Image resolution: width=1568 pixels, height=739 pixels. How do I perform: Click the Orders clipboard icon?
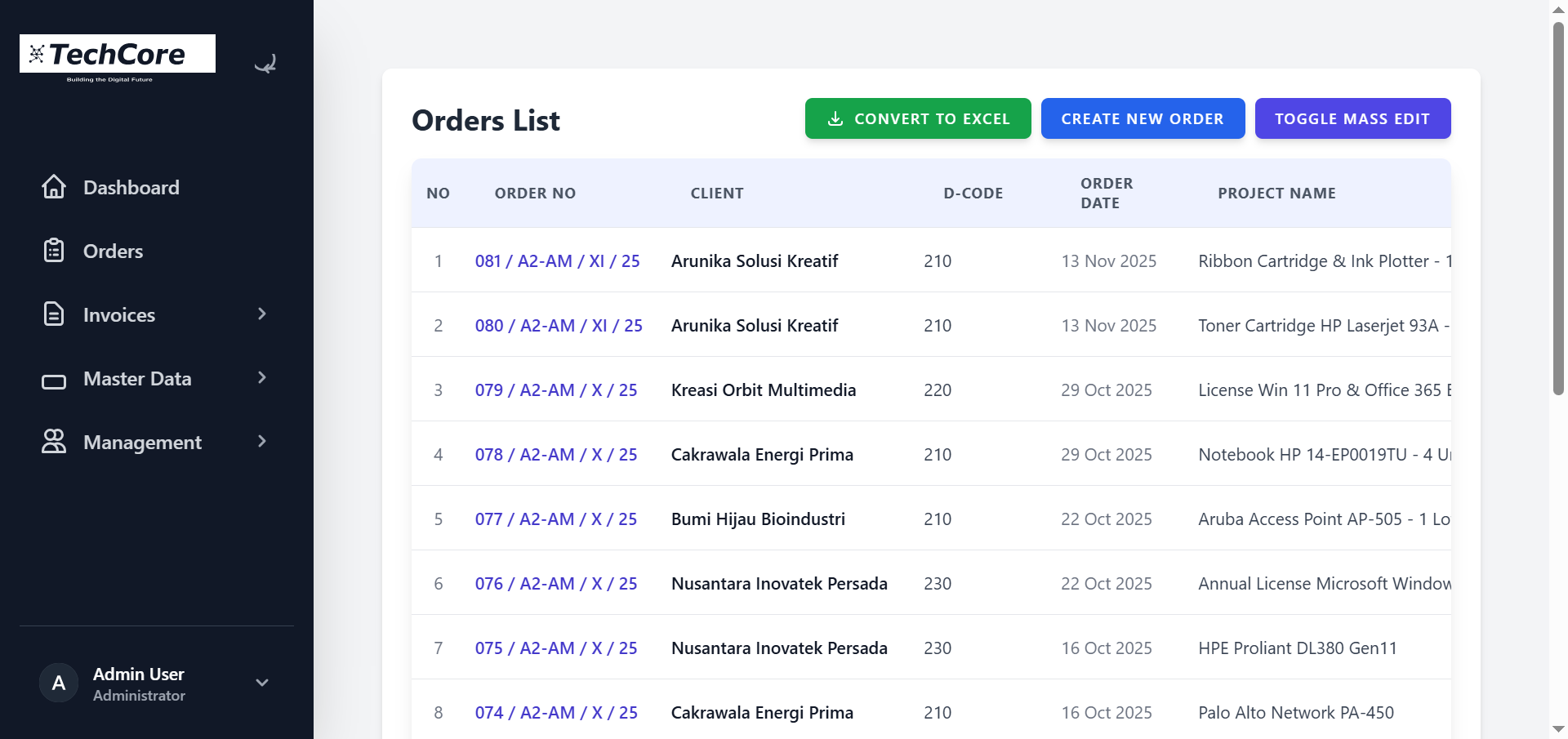(x=54, y=251)
